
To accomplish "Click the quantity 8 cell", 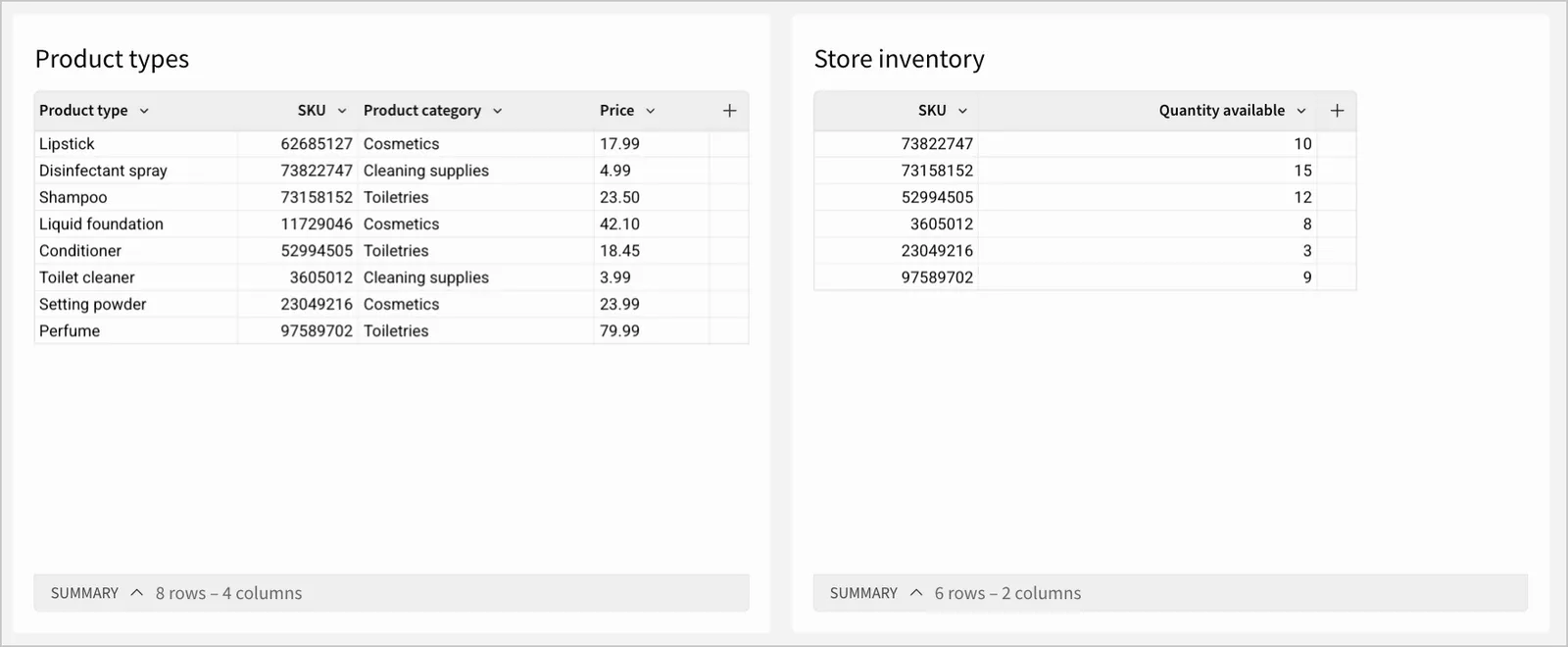I will (x=1148, y=224).
